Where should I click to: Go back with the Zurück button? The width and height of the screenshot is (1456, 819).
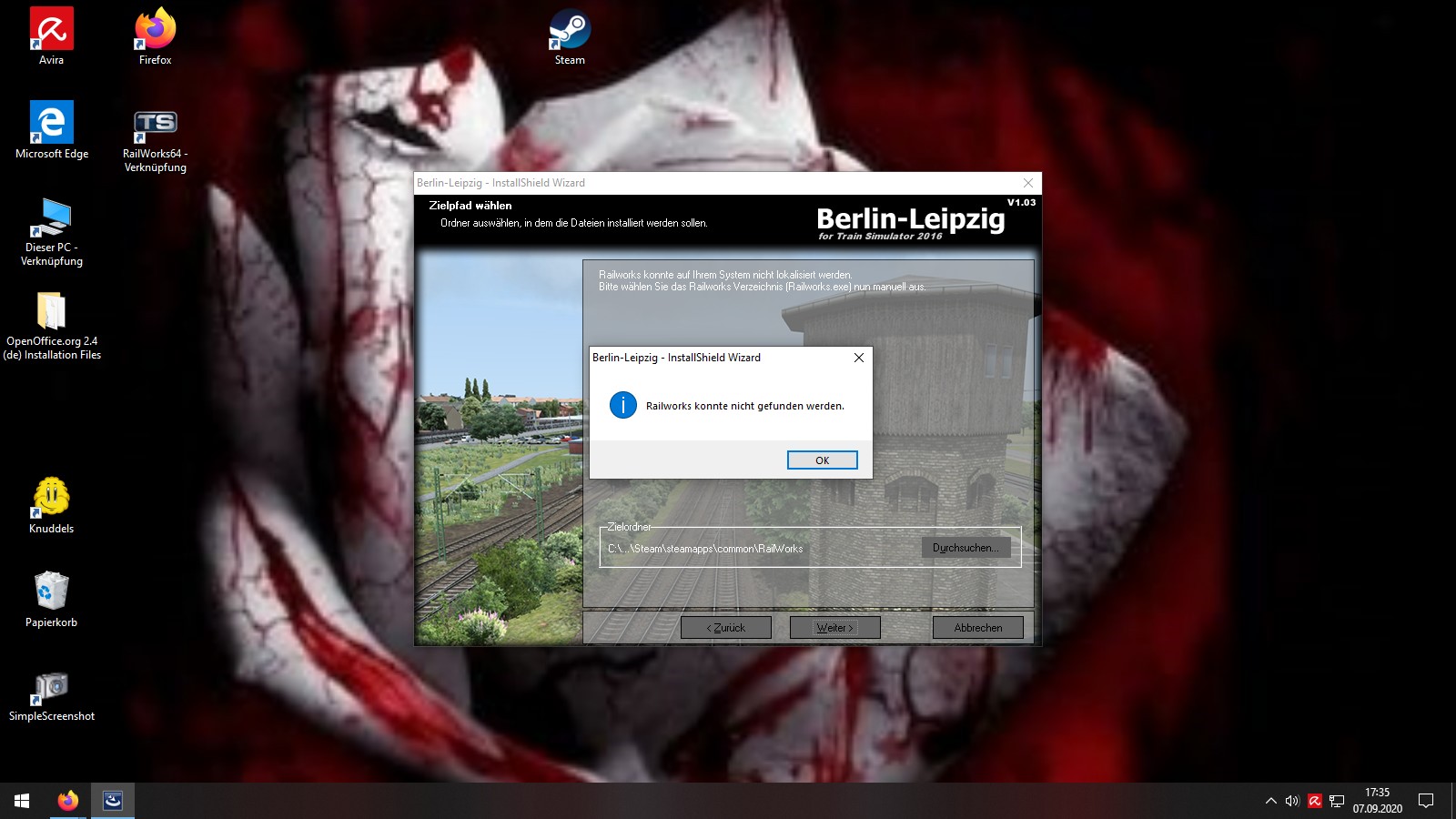tap(726, 628)
